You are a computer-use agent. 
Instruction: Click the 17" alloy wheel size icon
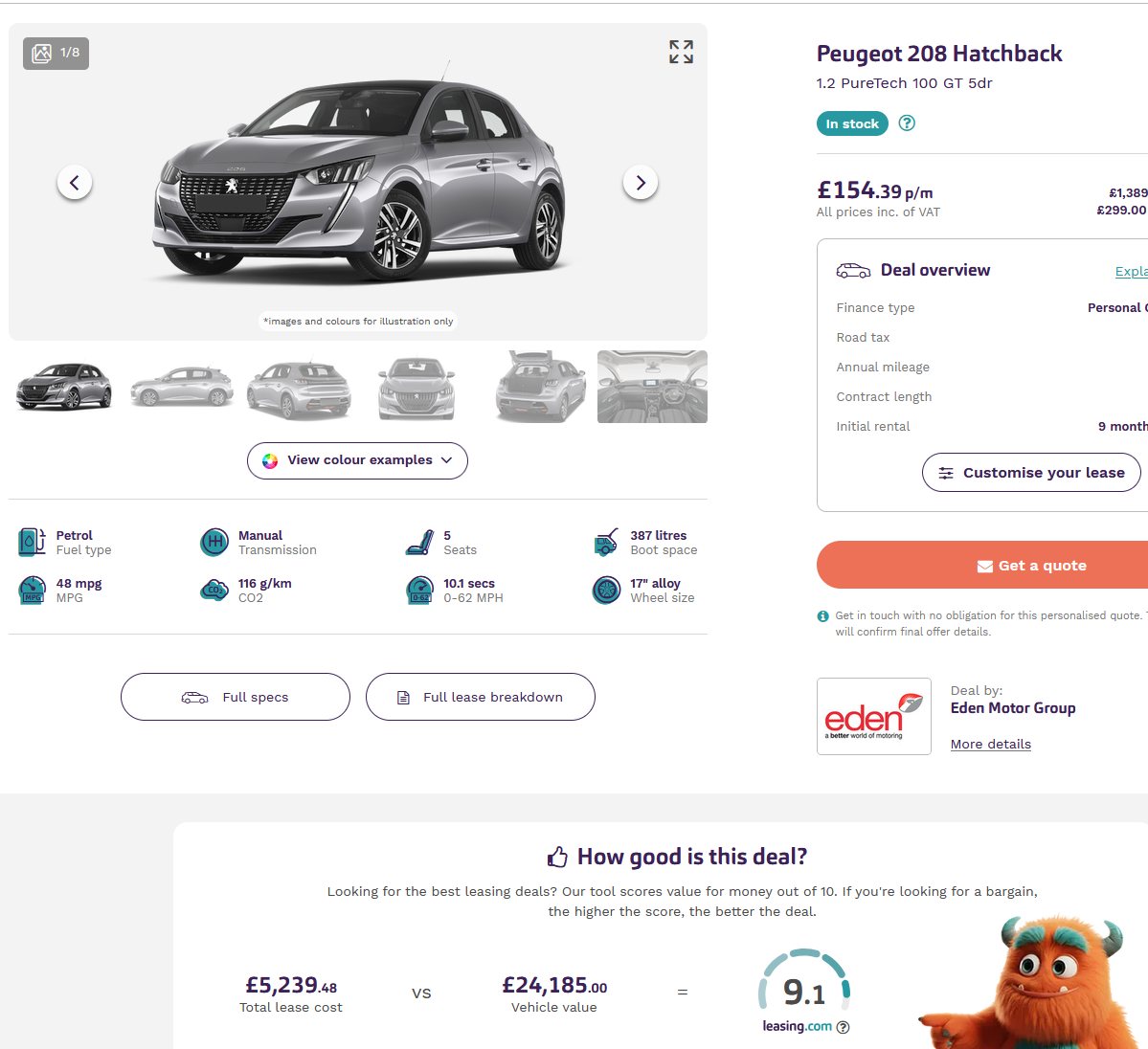click(x=606, y=590)
